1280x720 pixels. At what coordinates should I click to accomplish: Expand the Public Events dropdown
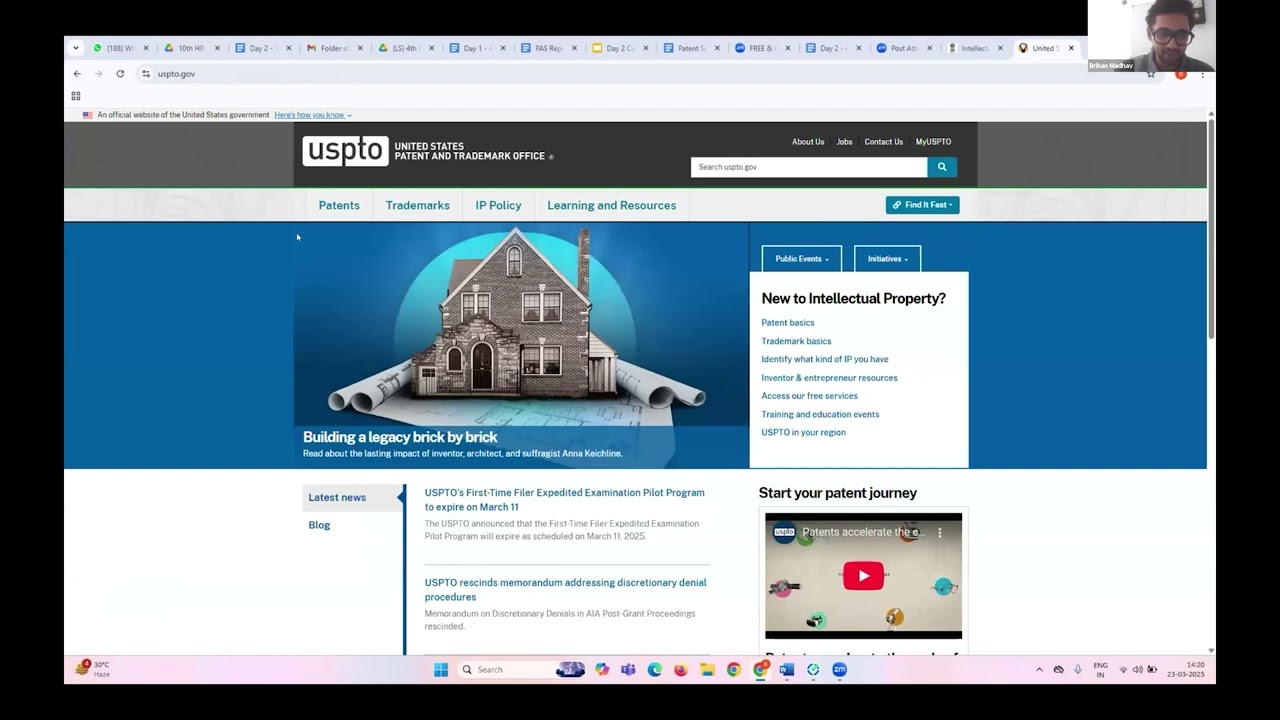click(x=802, y=259)
